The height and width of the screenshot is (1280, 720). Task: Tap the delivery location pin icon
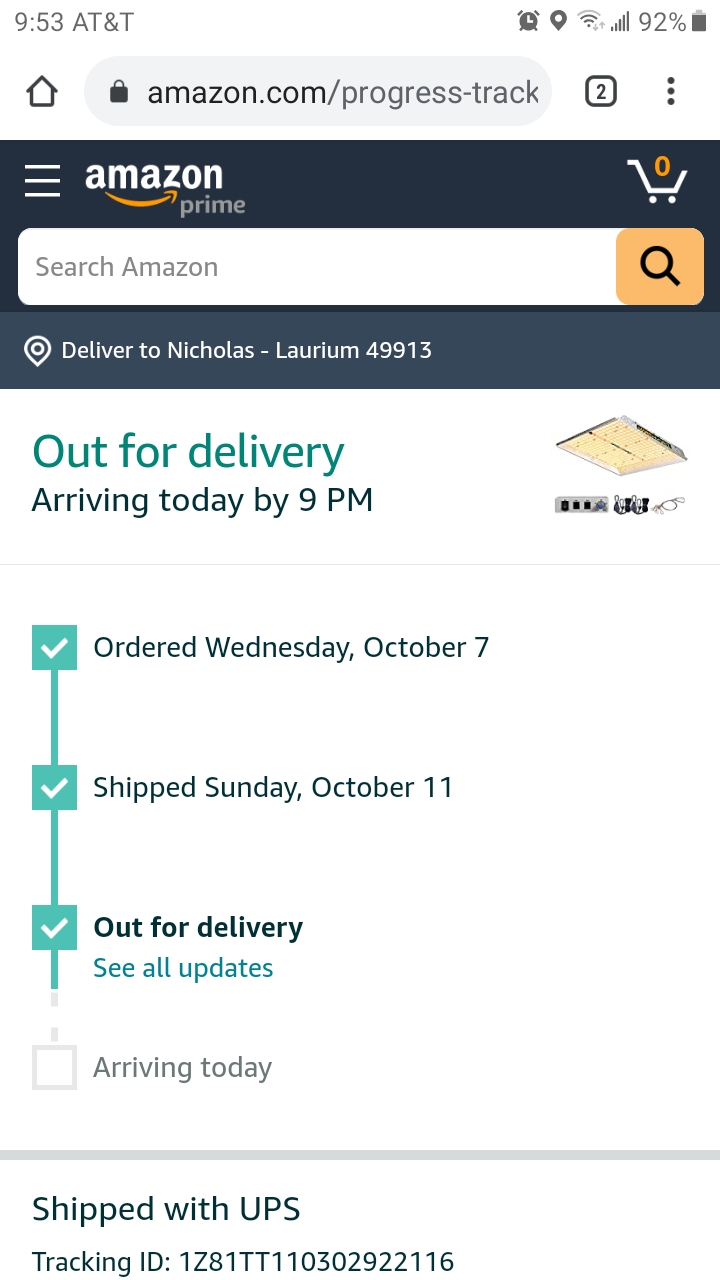[38, 351]
